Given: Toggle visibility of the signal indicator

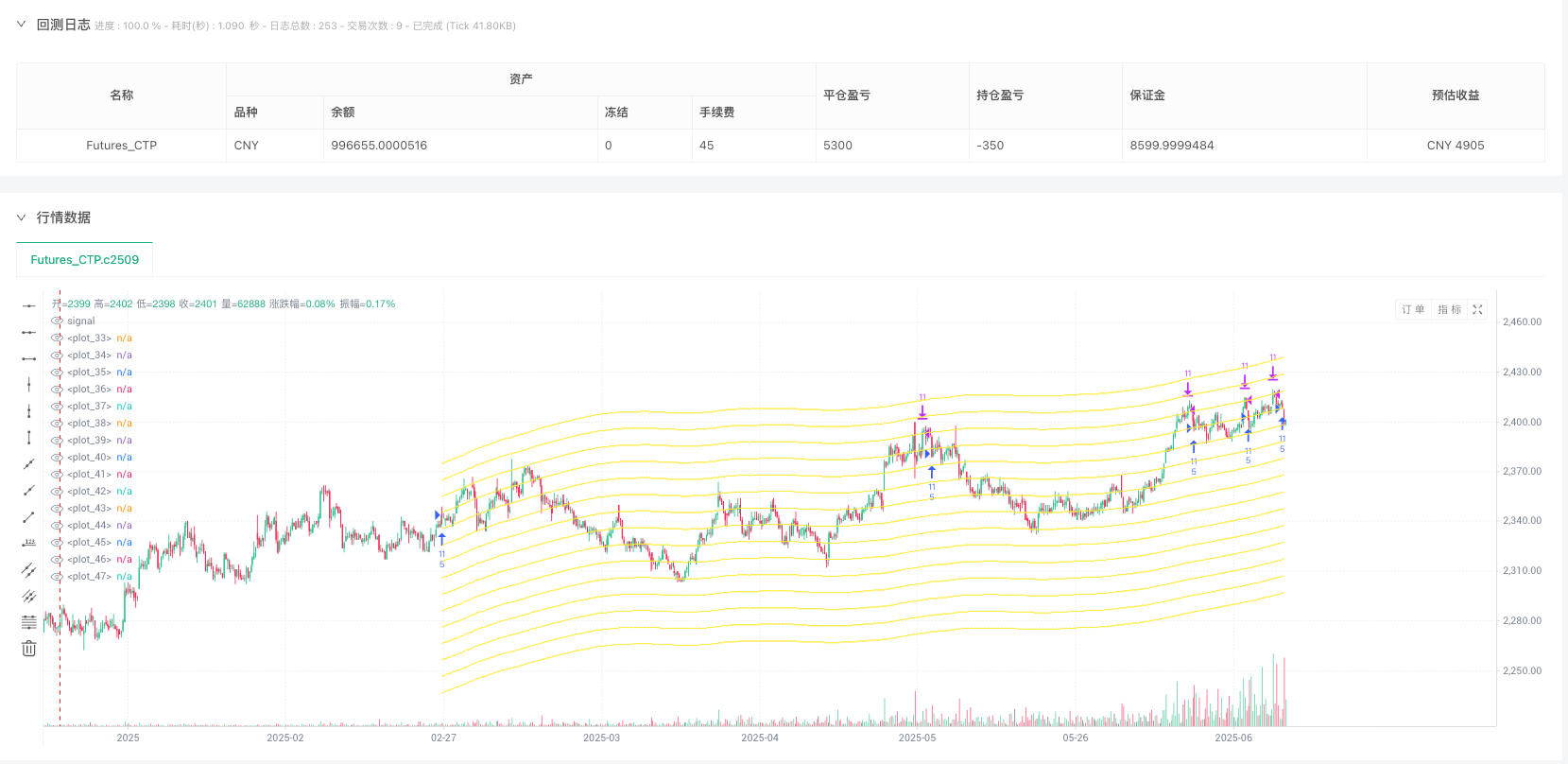Looking at the screenshot, I should pos(57,321).
